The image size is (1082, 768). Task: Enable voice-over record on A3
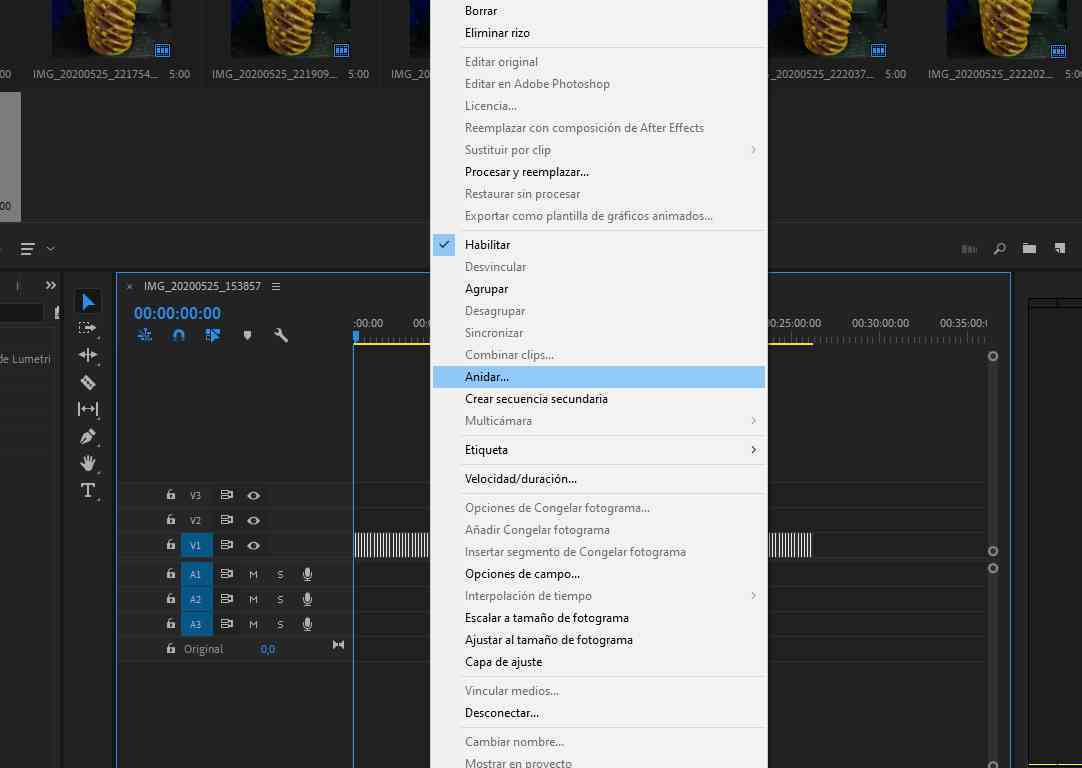pyautogui.click(x=307, y=624)
